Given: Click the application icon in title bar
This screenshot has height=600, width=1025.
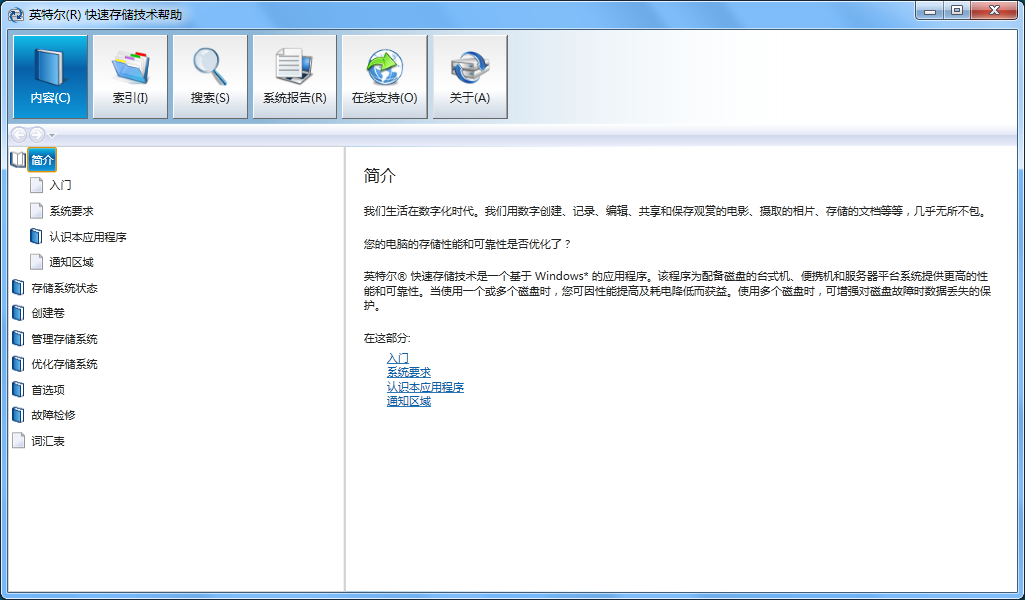Looking at the screenshot, I should point(16,14).
